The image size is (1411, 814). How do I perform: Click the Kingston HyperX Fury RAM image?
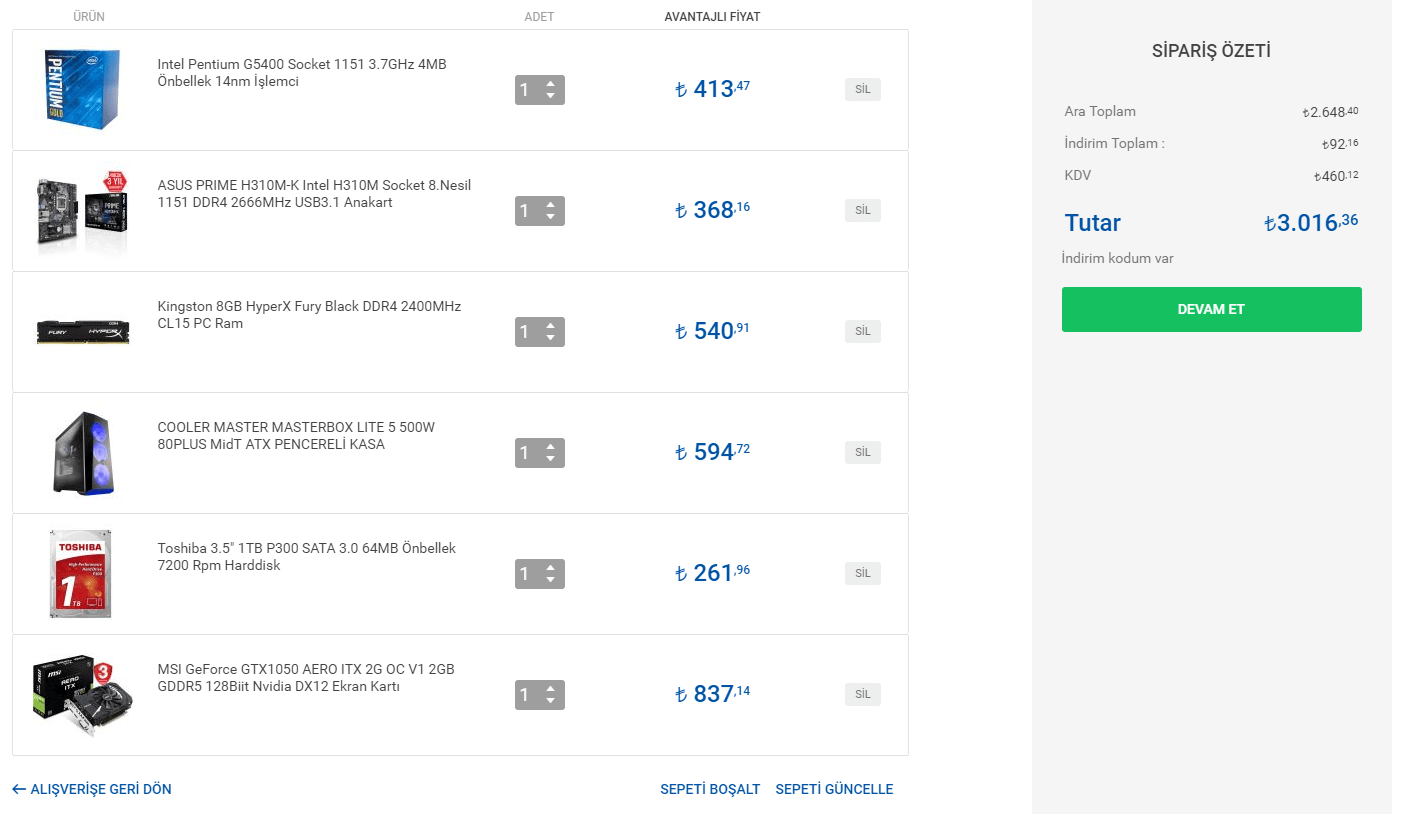pyautogui.click(x=82, y=331)
